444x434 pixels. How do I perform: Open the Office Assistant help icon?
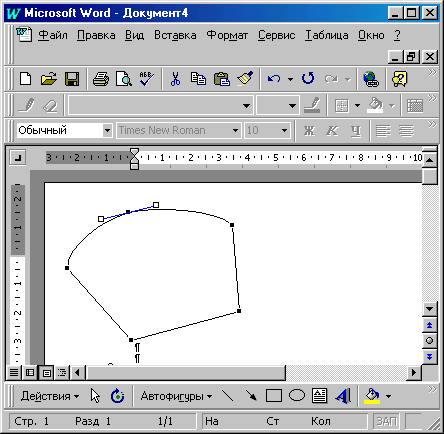pyautogui.click(x=400, y=79)
